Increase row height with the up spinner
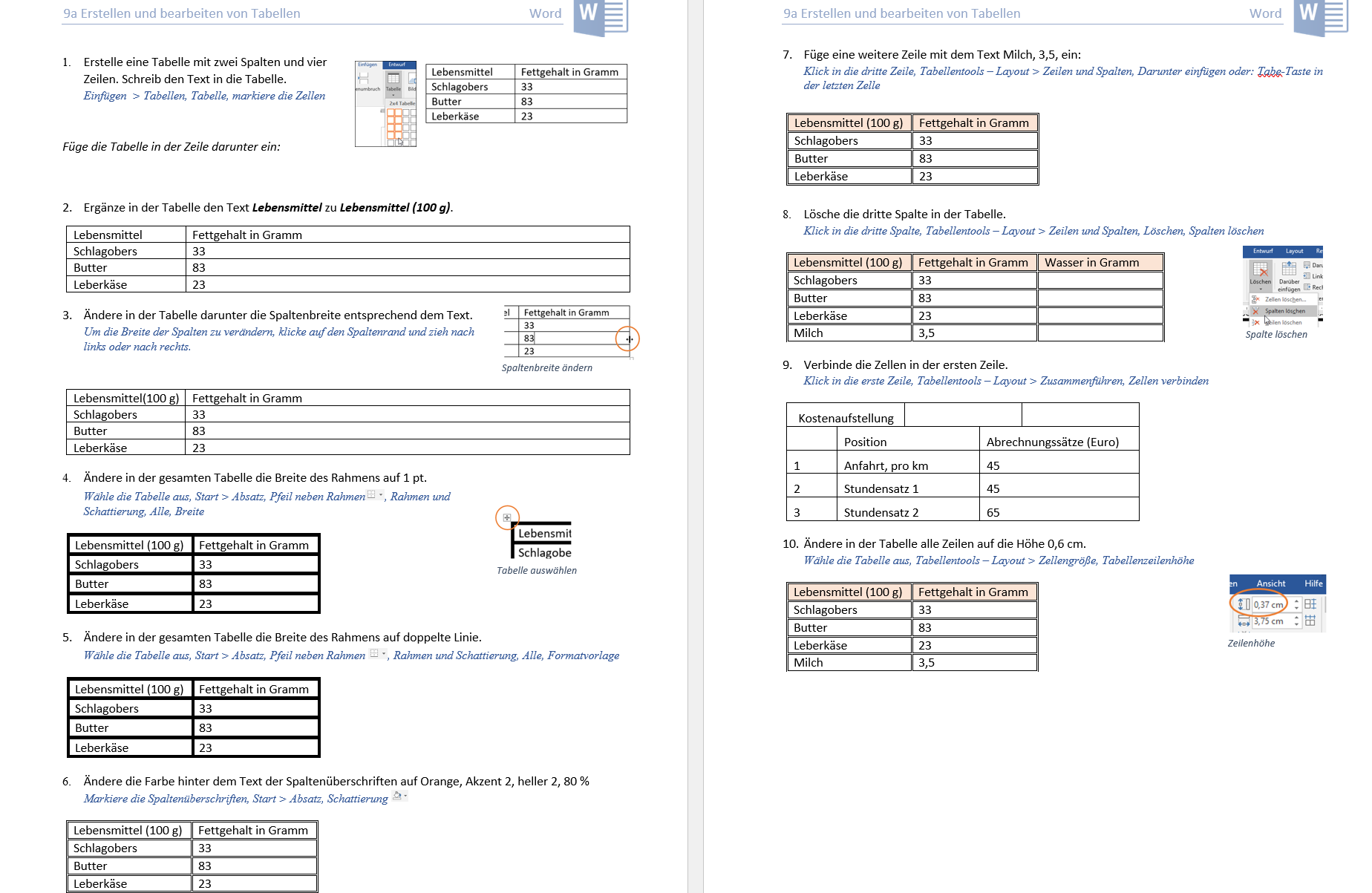Viewport: 1372px width, 893px height. click(1296, 601)
